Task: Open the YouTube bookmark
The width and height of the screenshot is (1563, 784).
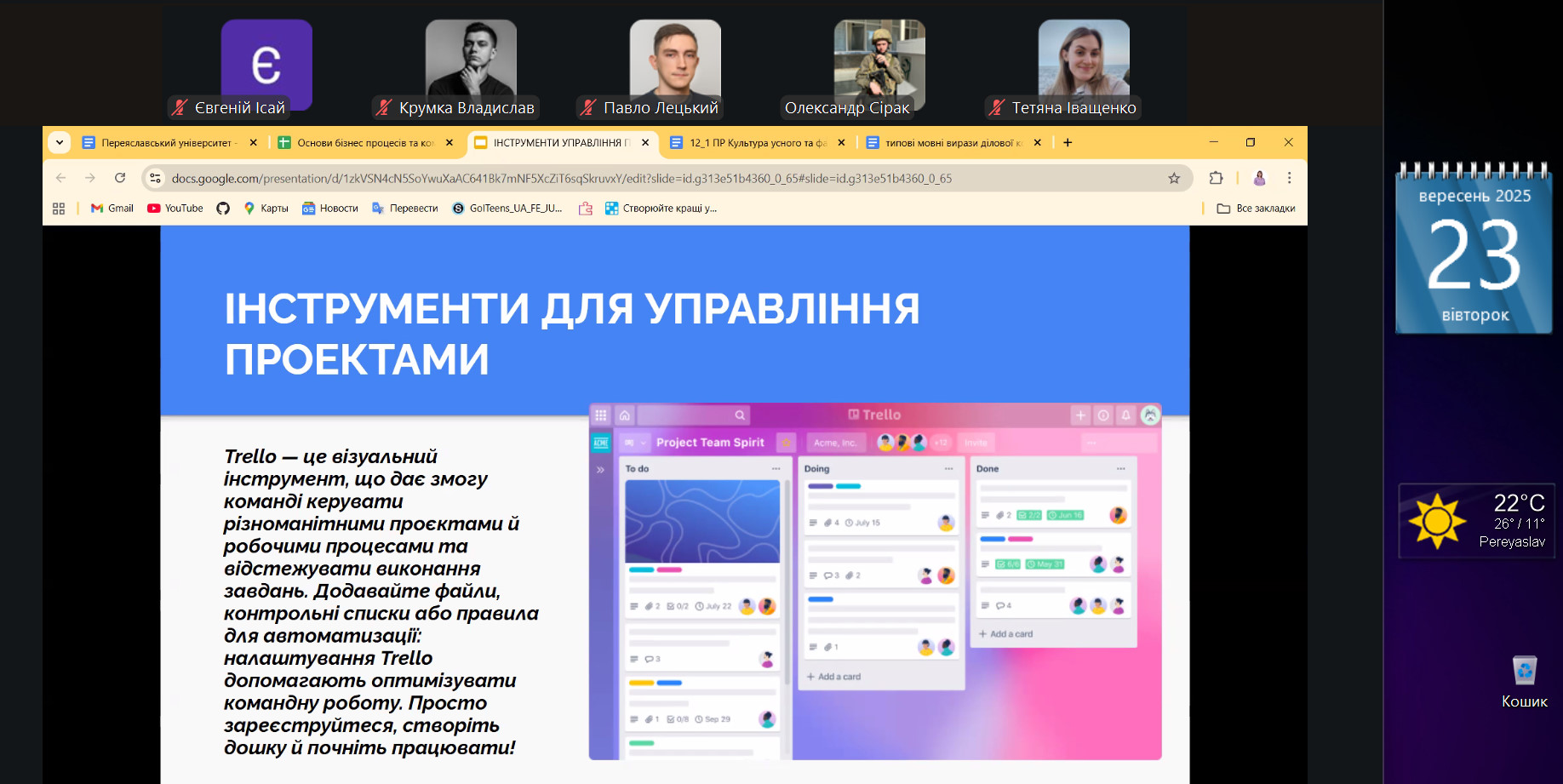Action: [x=175, y=209]
